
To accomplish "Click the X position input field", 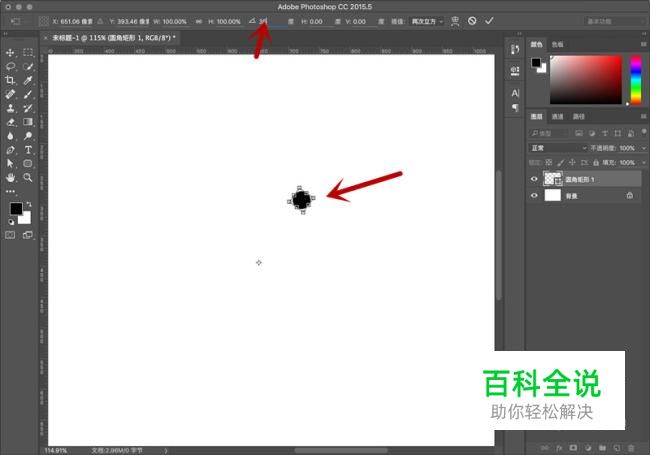I will (x=76, y=21).
